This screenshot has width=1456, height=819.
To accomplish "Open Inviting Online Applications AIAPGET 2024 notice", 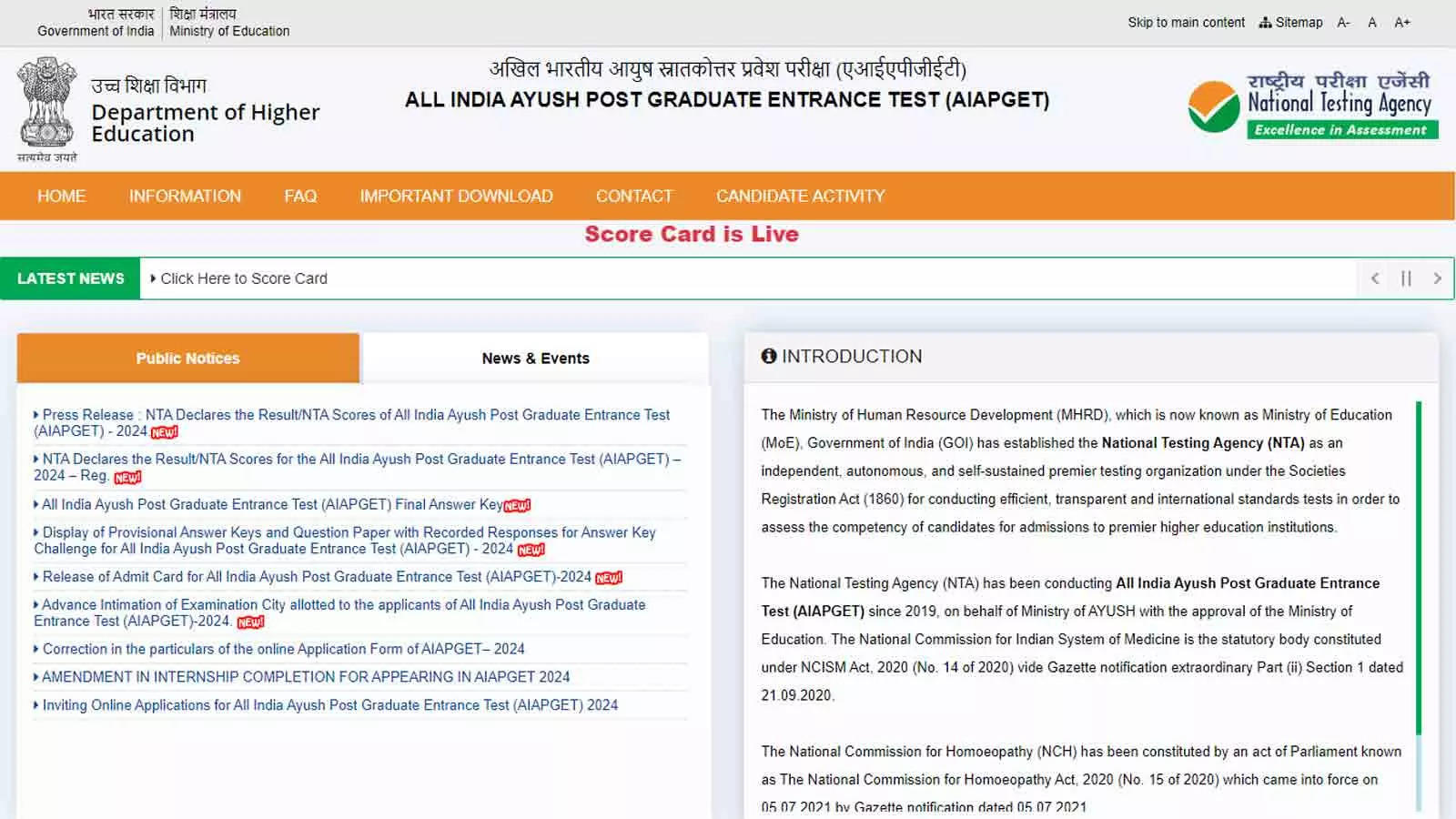I will click(x=326, y=705).
